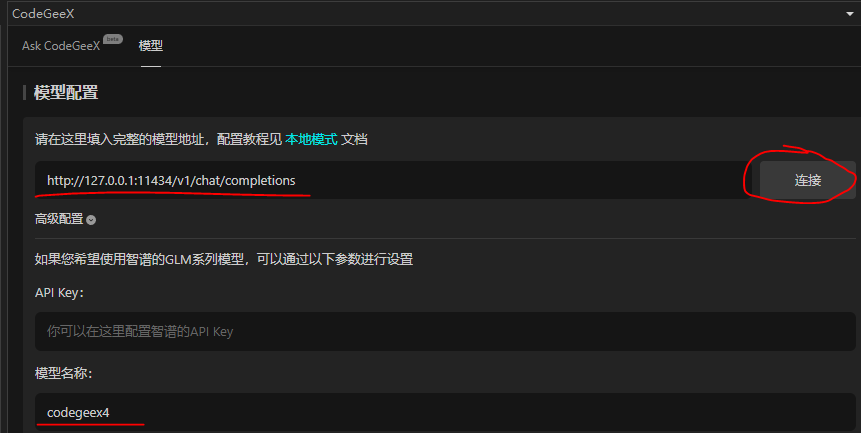The width and height of the screenshot is (861, 433).
Task: Click the 文档 text after the link
Action: pos(354,139)
